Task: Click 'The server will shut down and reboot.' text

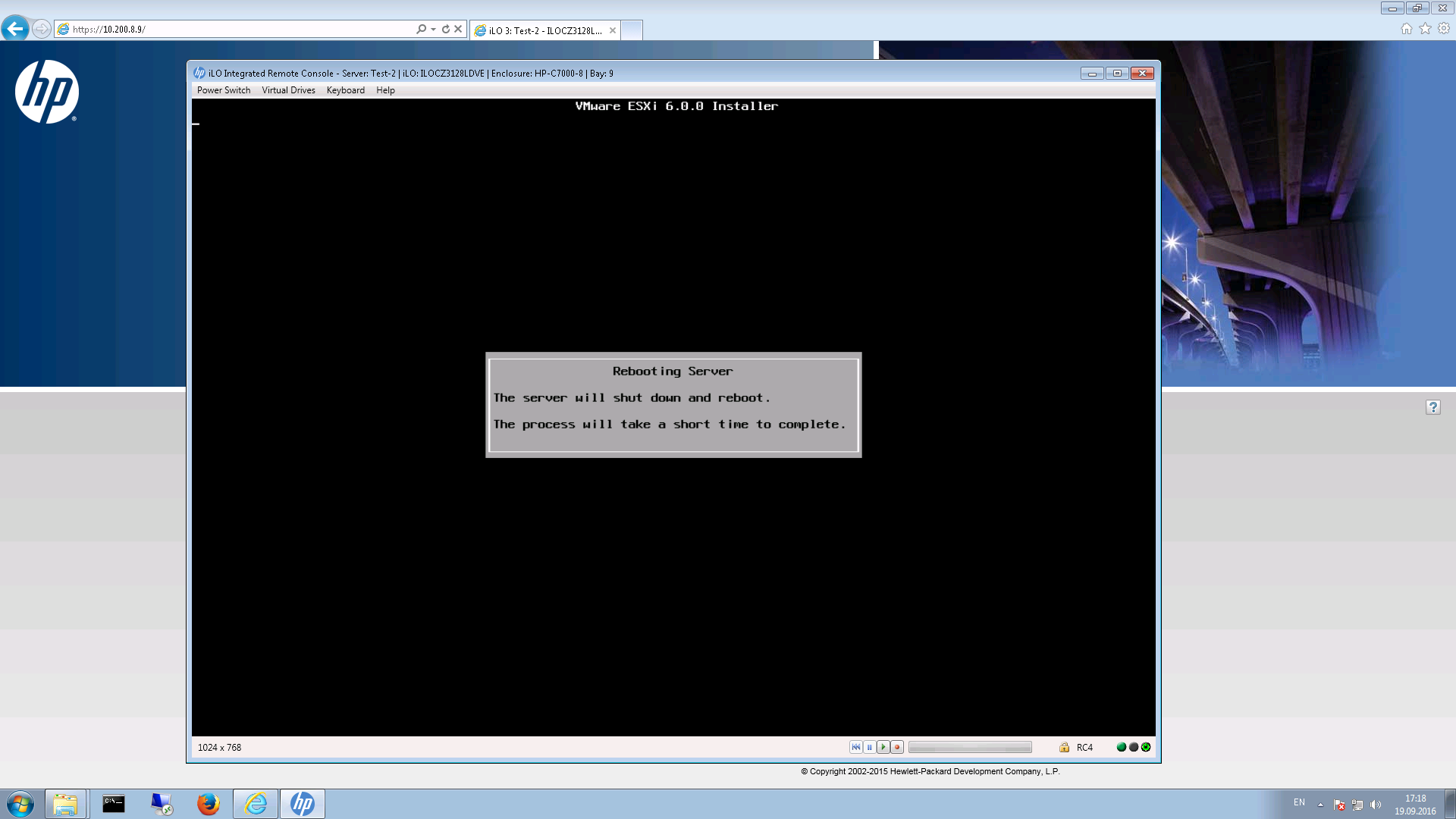Action: (x=632, y=398)
